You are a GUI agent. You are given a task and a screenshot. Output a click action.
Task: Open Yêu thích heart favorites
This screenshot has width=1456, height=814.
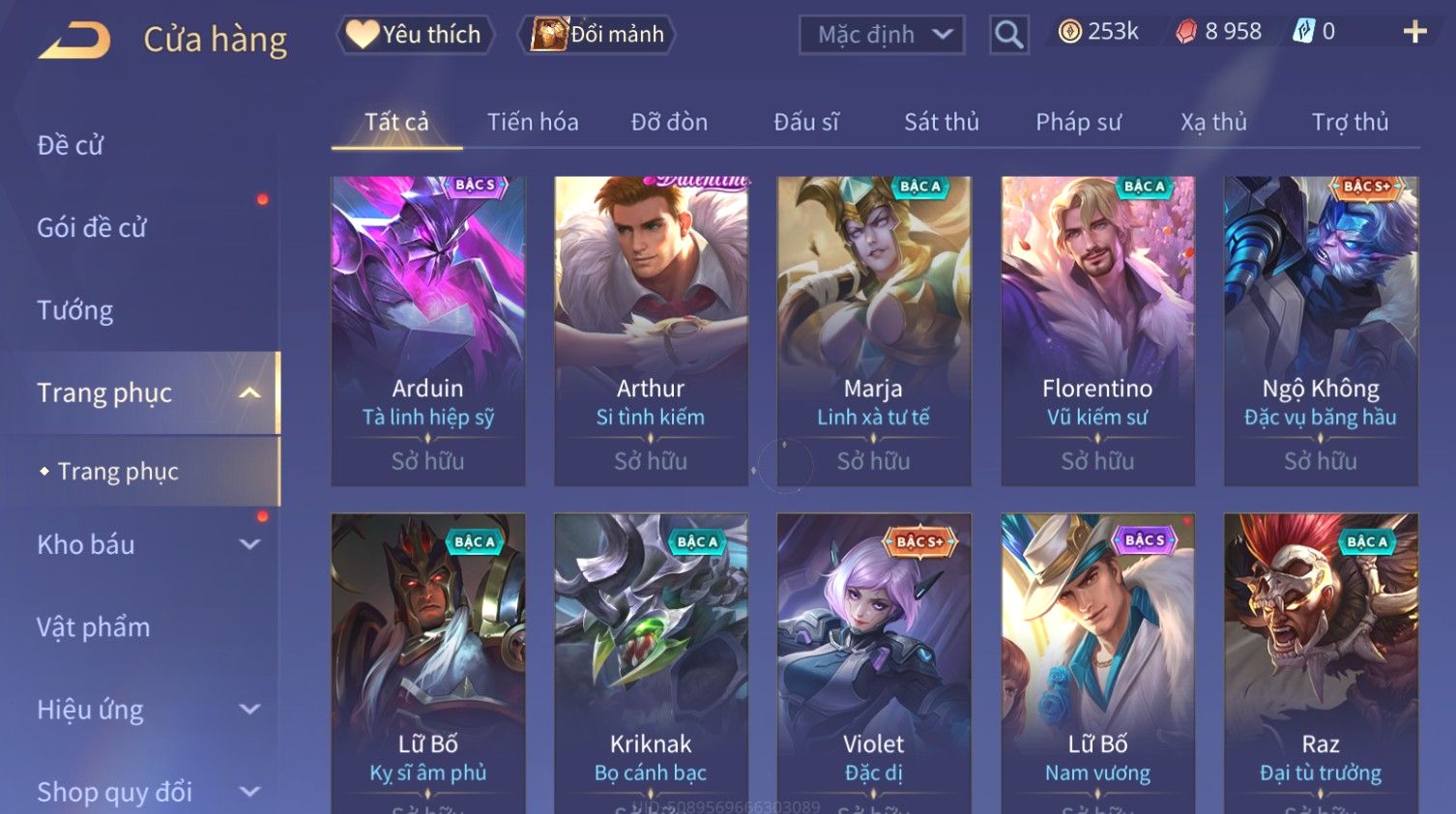[415, 35]
